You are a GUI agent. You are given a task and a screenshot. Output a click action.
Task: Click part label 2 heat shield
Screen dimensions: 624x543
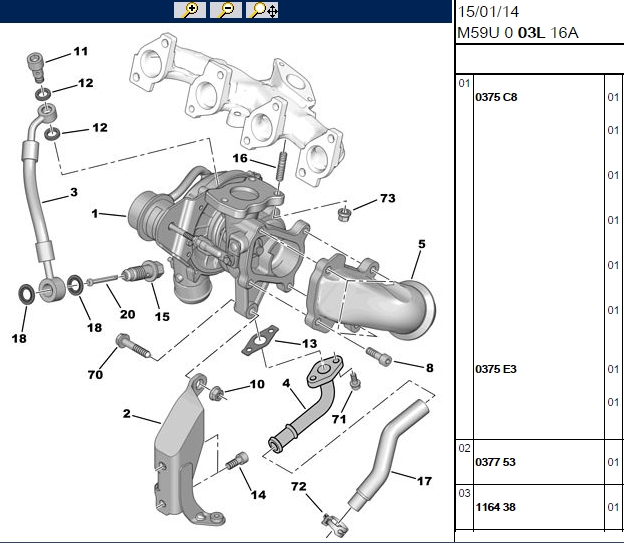coord(127,414)
